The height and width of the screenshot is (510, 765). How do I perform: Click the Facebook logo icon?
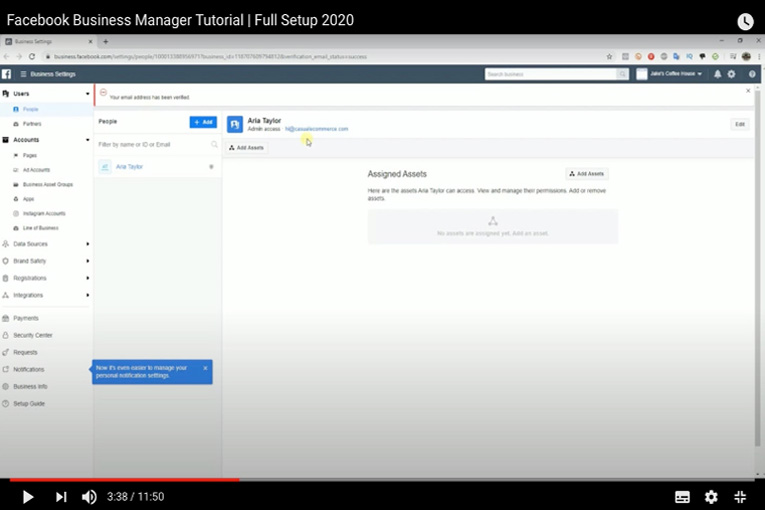pyautogui.click(x=6, y=74)
